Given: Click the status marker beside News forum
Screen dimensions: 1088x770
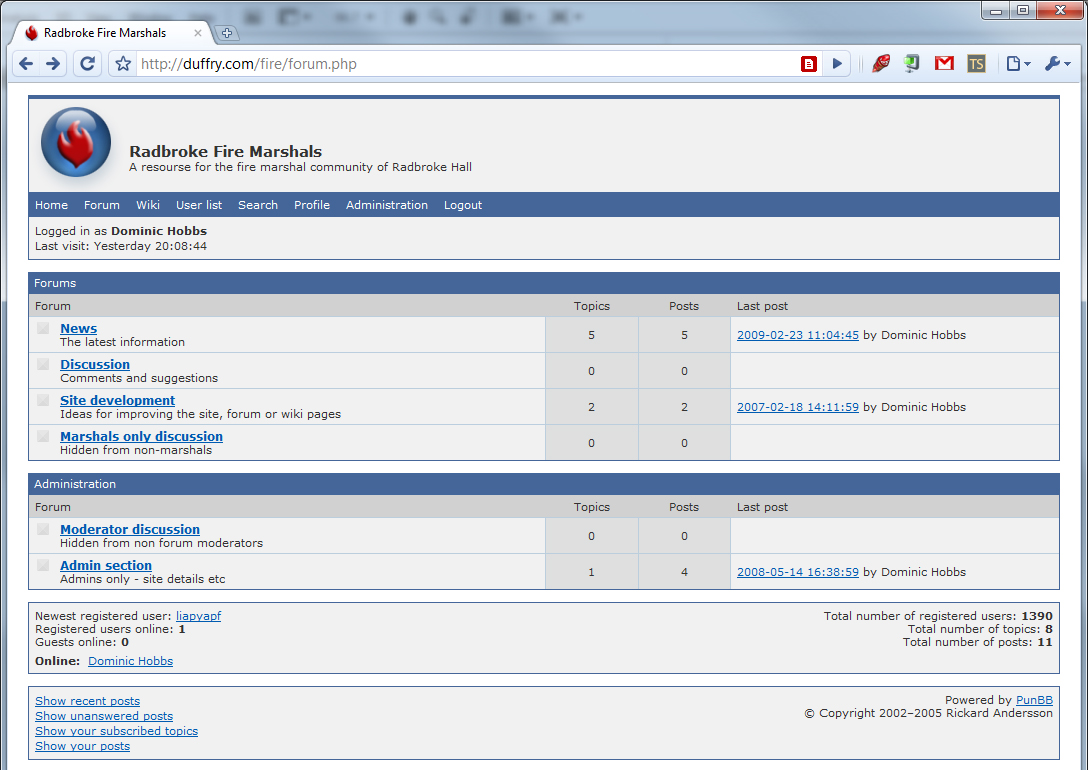Looking at the screenshot, I should tap(43, 328).
